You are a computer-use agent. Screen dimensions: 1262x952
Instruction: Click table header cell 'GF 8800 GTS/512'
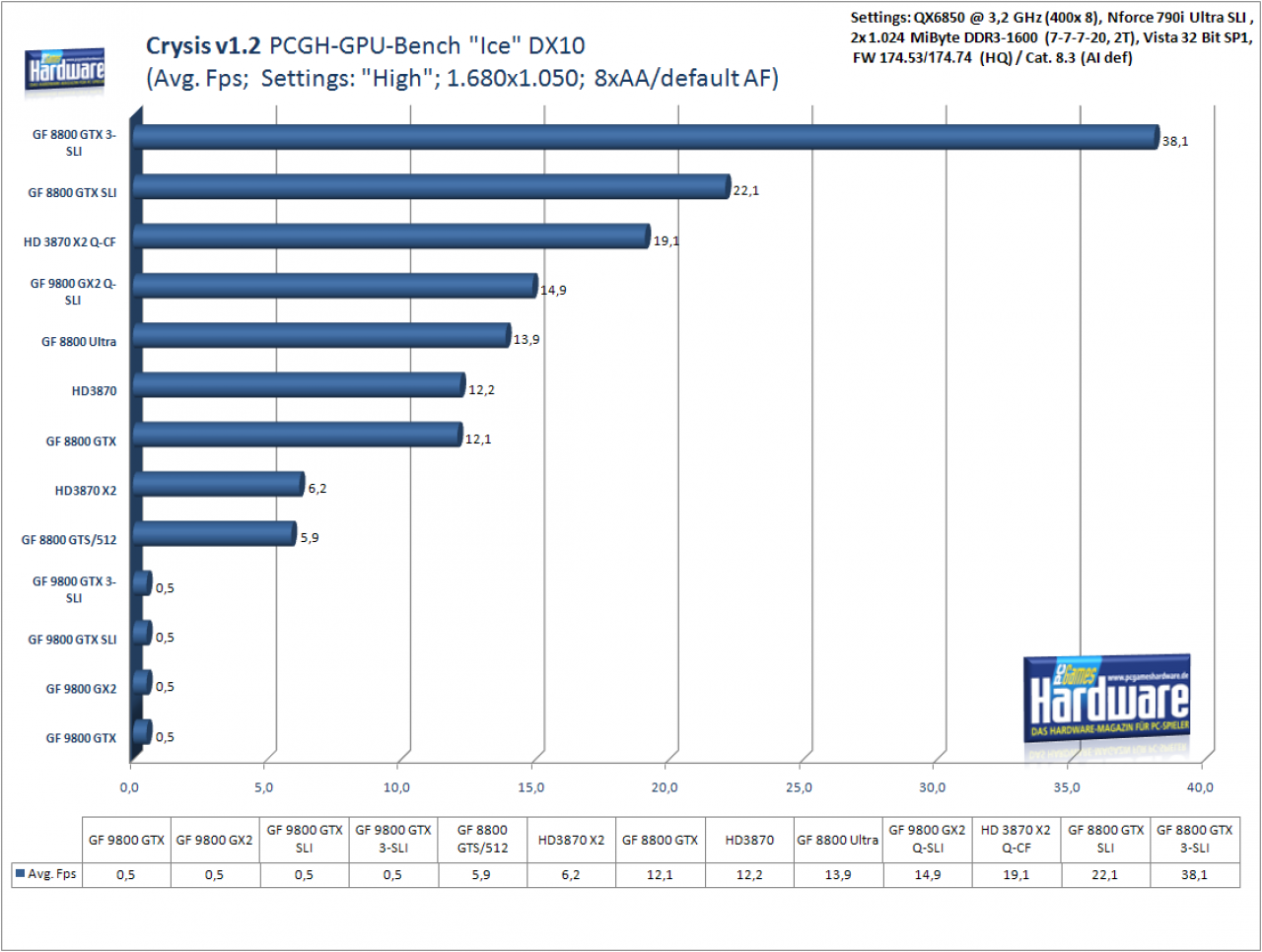point(482,840)
